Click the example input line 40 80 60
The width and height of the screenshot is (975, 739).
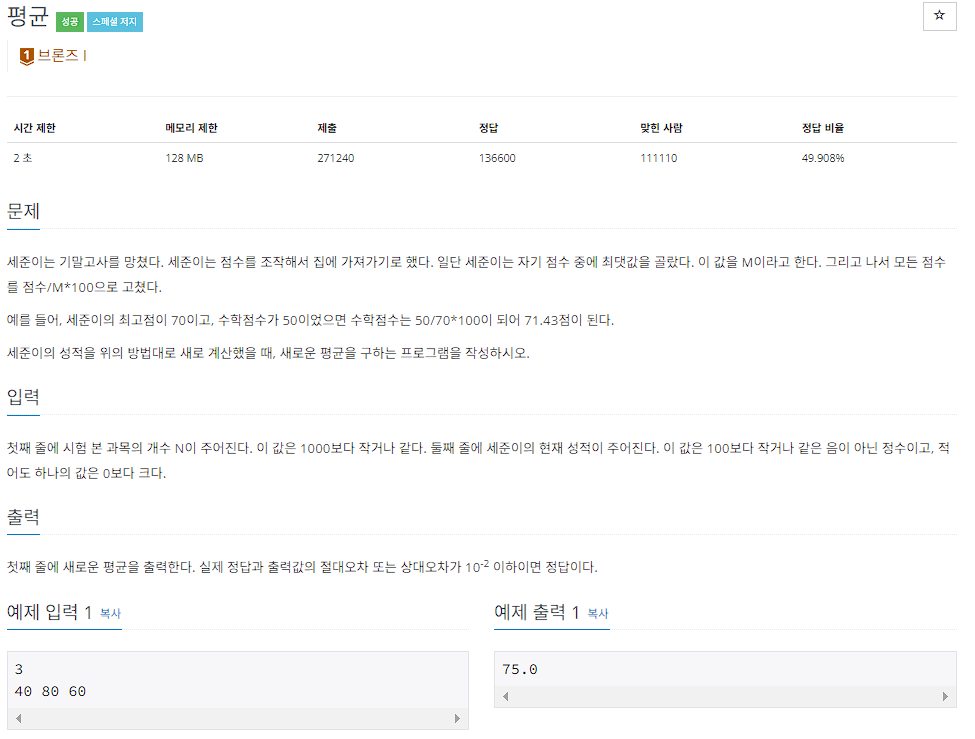pos(50,692)
